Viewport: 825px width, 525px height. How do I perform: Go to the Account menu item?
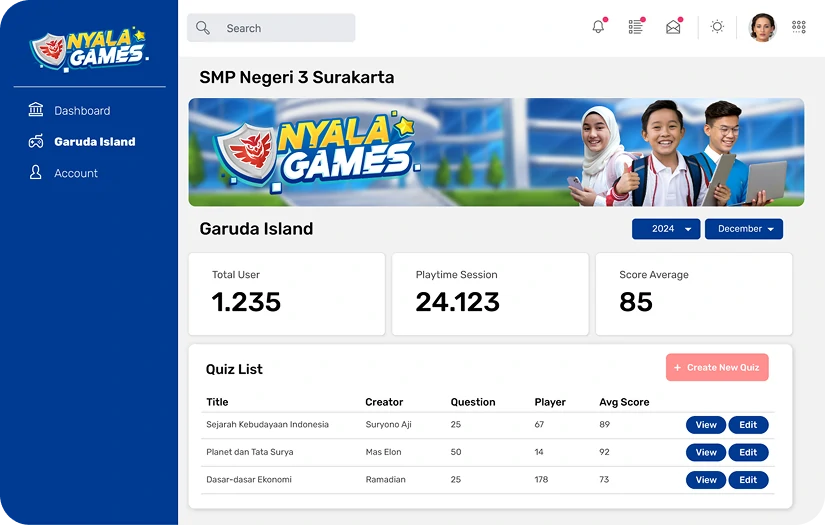click(x=76, y=173)
